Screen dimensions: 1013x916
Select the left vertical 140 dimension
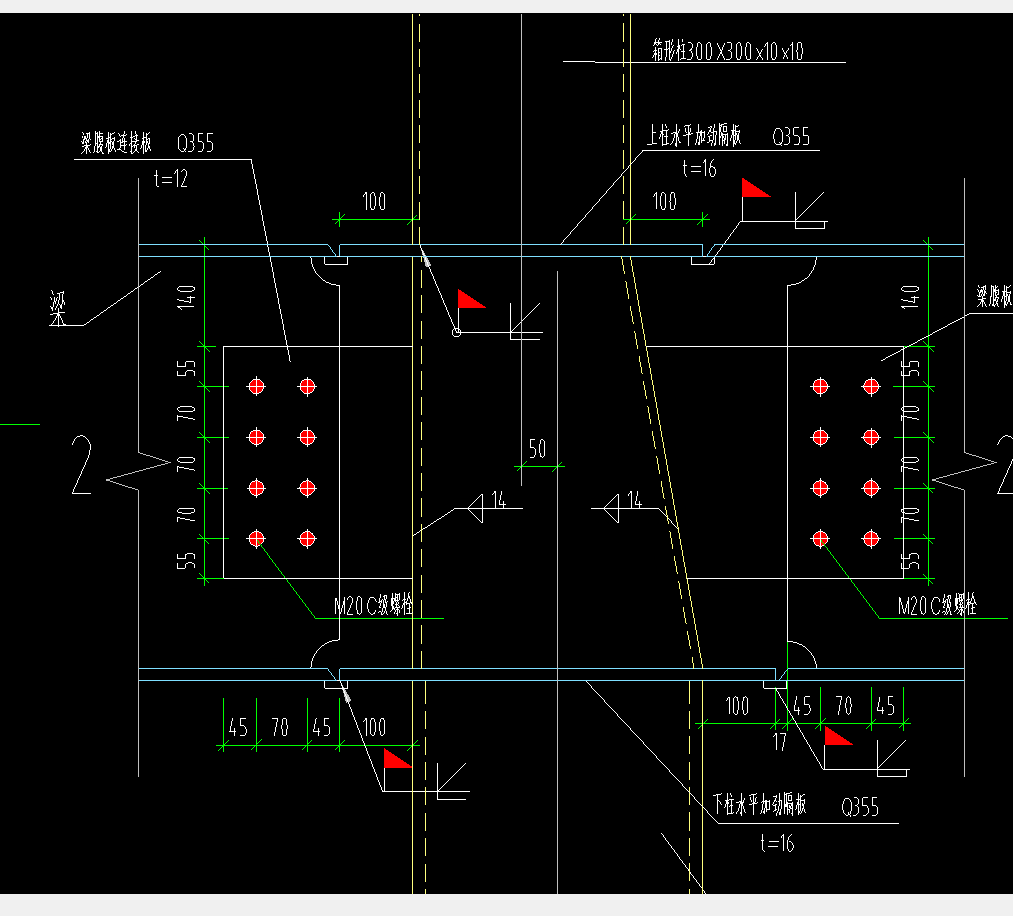coord(187,297)
